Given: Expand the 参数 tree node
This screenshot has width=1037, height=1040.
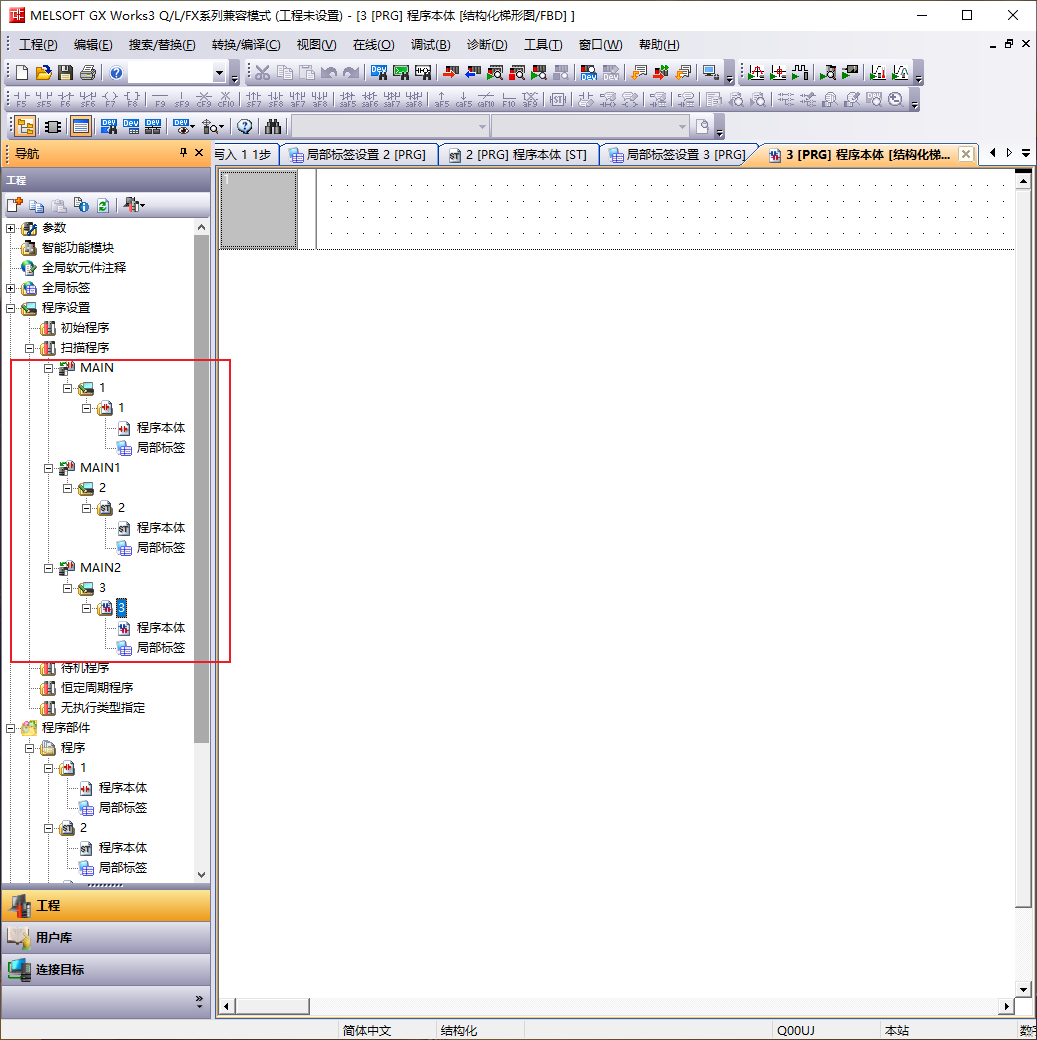Looking at the screenshot, I should pos(11,228).
